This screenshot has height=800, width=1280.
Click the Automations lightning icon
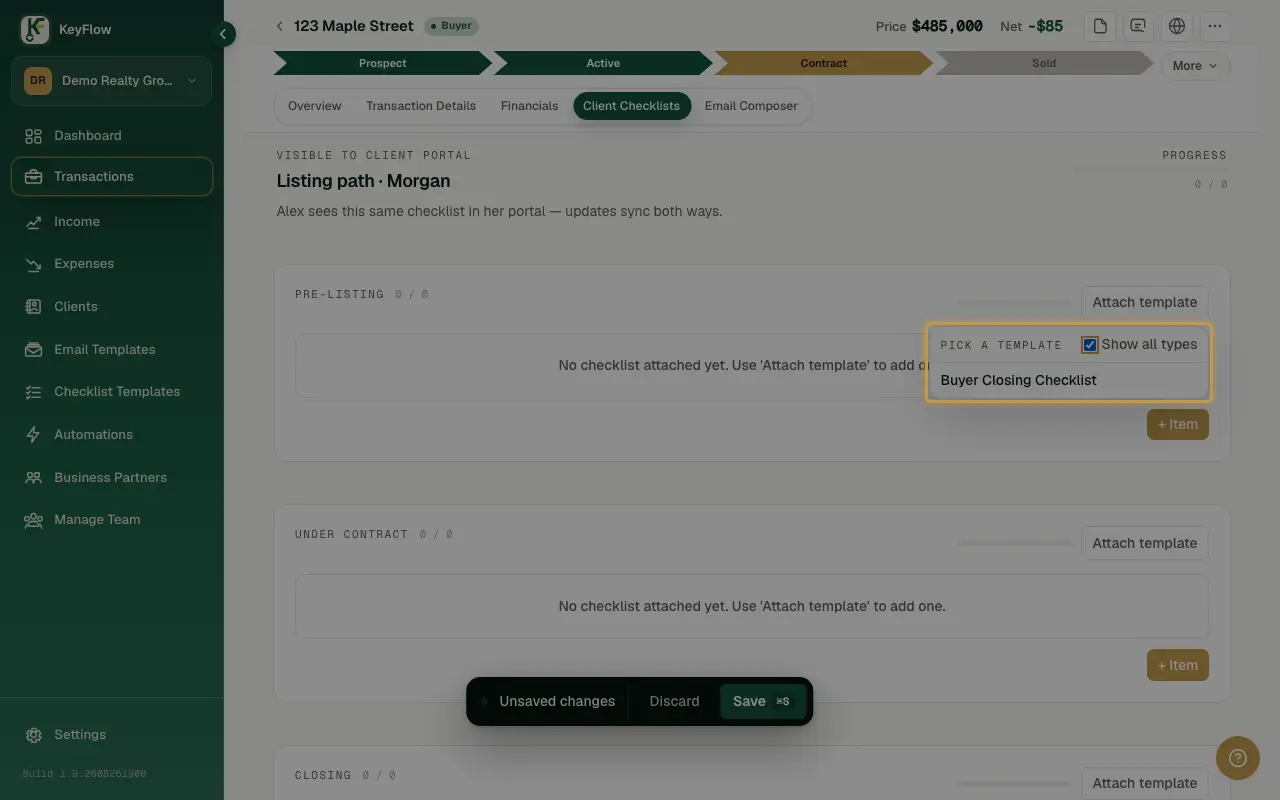(33, 435)
